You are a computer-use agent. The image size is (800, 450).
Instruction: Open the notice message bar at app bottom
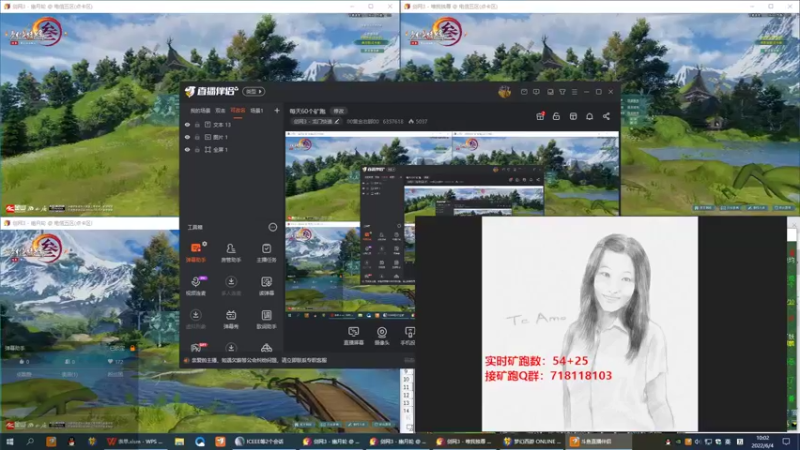(x=259, y=360)
